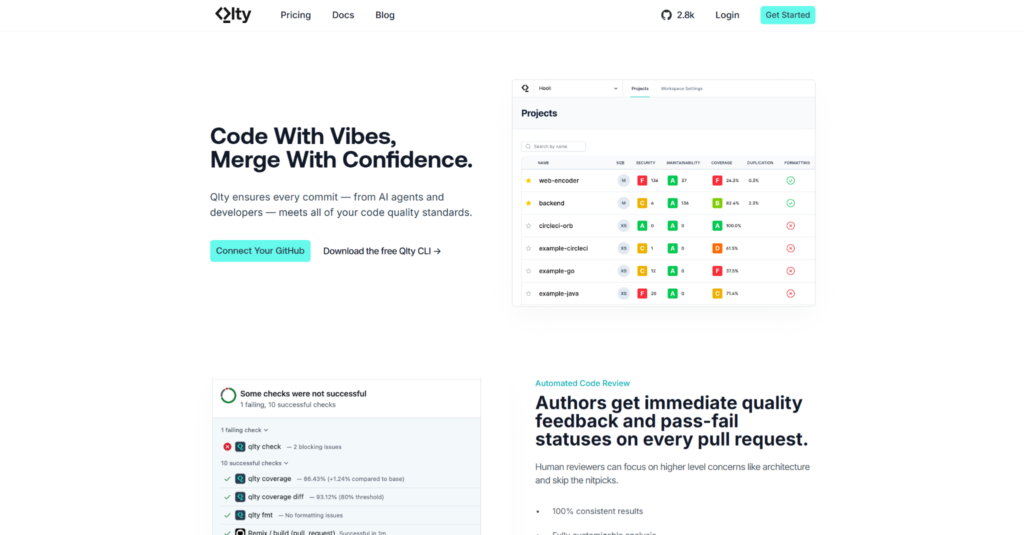Click the qlty coverage diff check name
This screenshot has width=1024, height=535.
click(x=276, y=497)
